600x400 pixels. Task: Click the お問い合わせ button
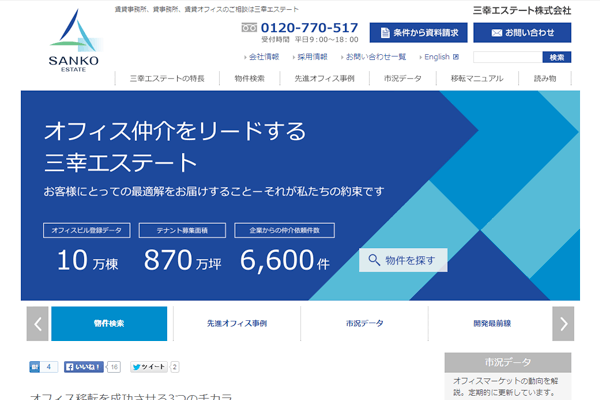tap(522, 33)
